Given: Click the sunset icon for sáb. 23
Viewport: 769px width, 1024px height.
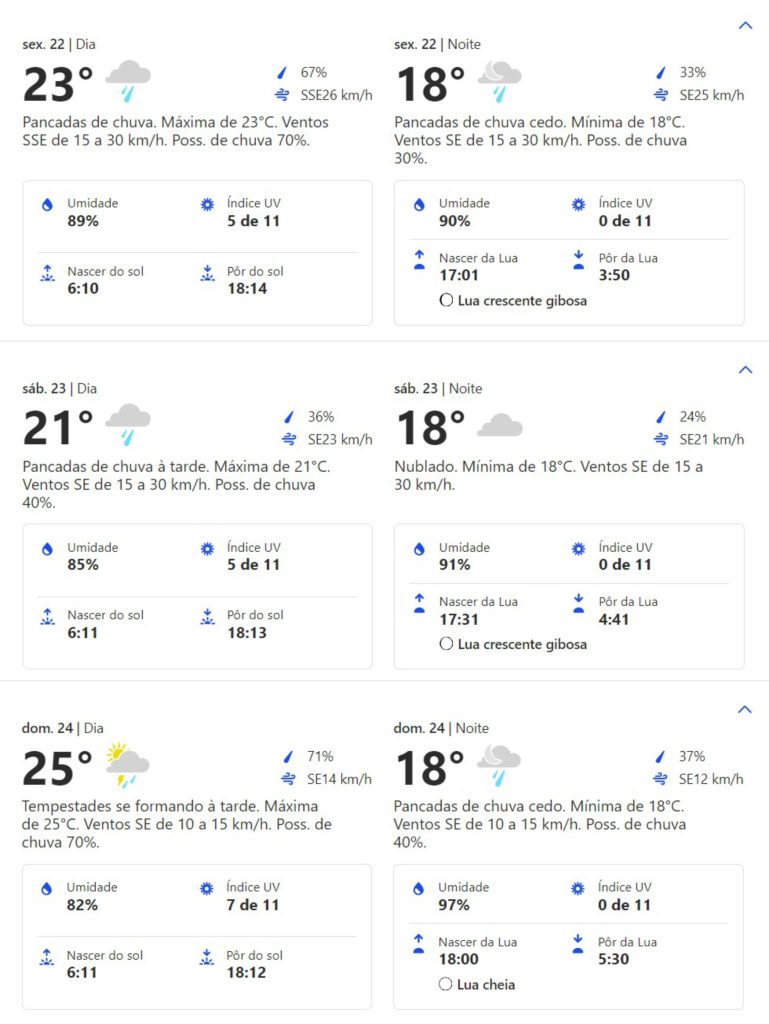Looking at the screenshot, I should click(x=207, y=617).
